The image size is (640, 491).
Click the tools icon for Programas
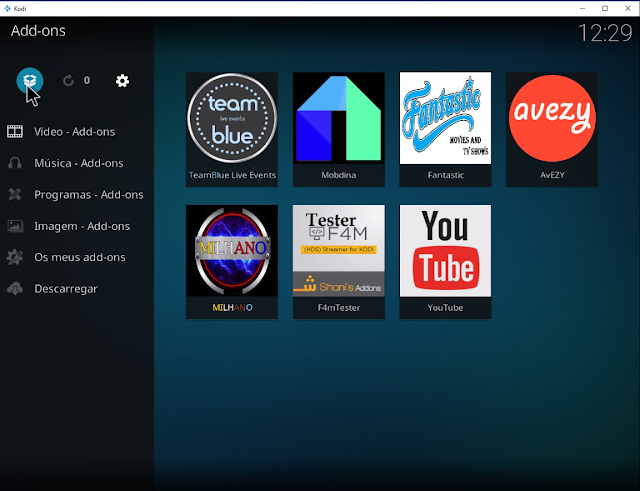(15, 194)
